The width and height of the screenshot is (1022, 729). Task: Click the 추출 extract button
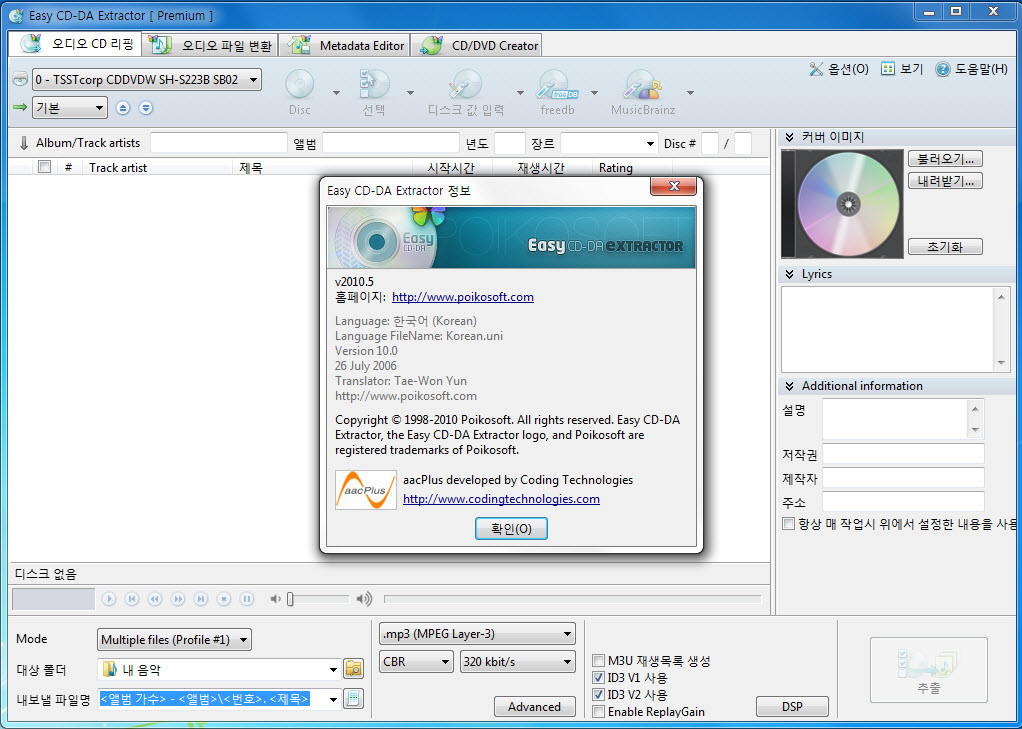point(929,670)
